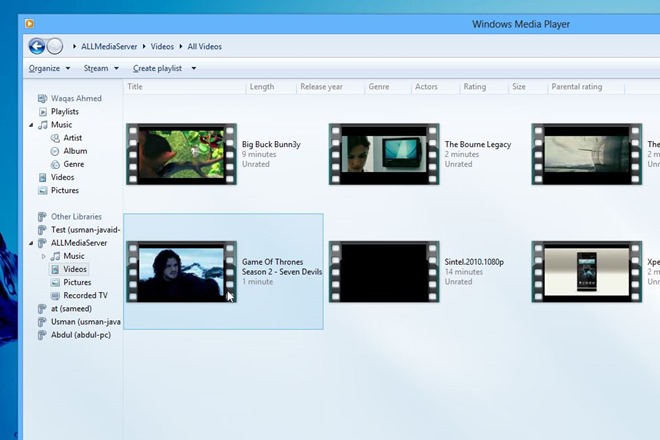The image size is (660, 440).
Task: Click the Usman (usman-java library icon
Action: pyautogui.click(x=42, y=322)
